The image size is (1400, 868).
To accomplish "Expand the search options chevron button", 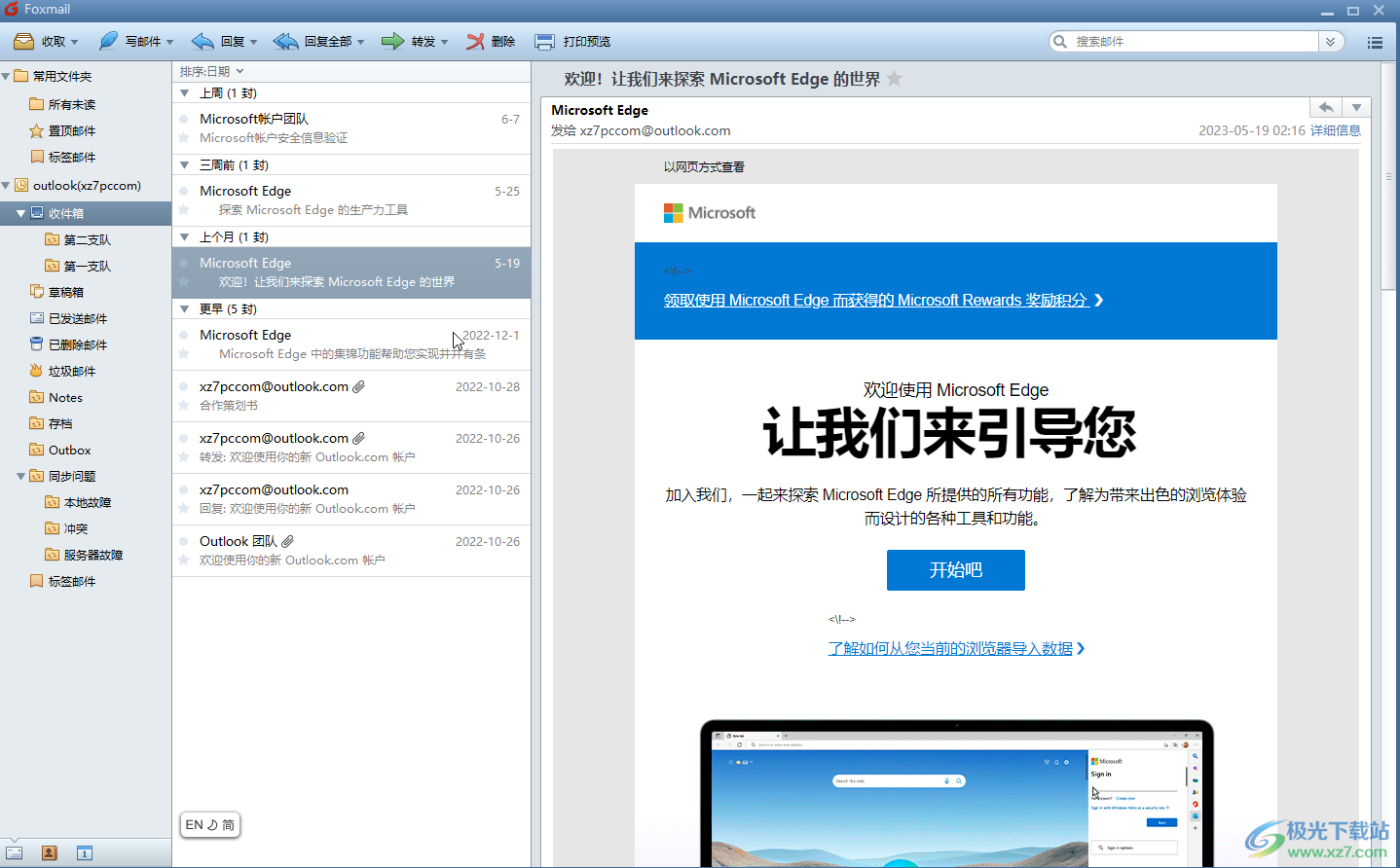I will (1331, 41).
